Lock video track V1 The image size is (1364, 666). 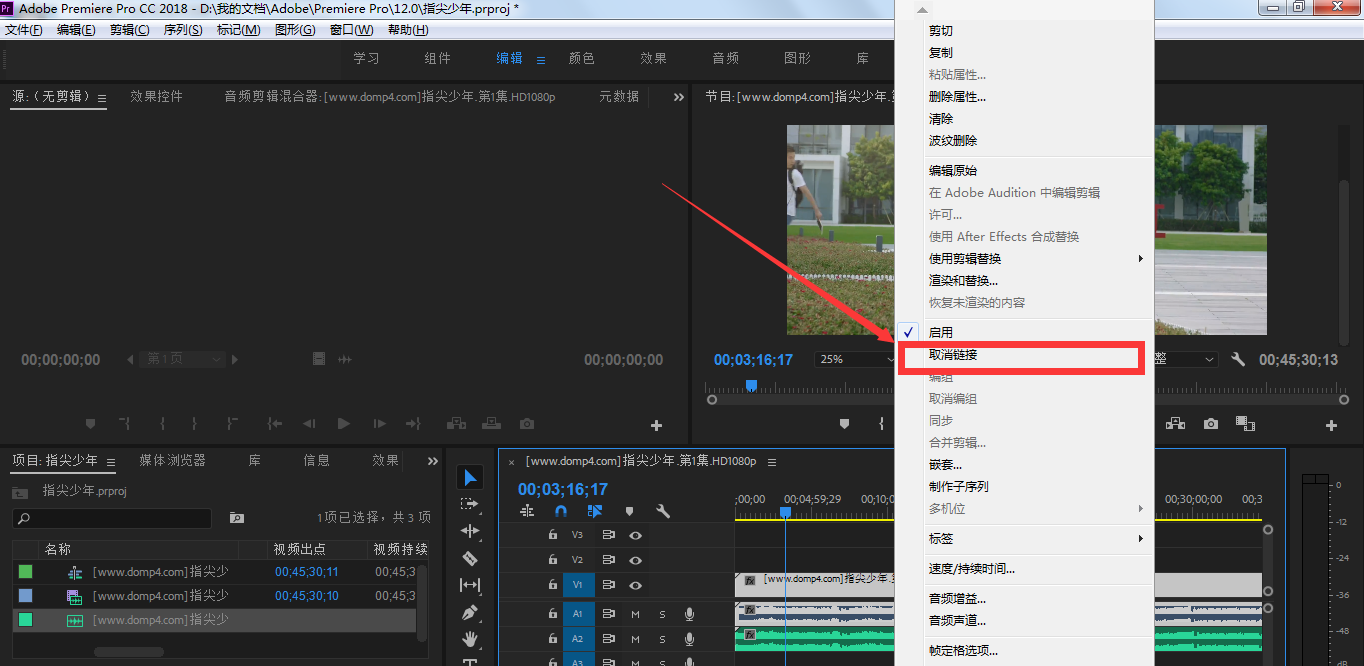pyautogui.click(x=553, y=585)
